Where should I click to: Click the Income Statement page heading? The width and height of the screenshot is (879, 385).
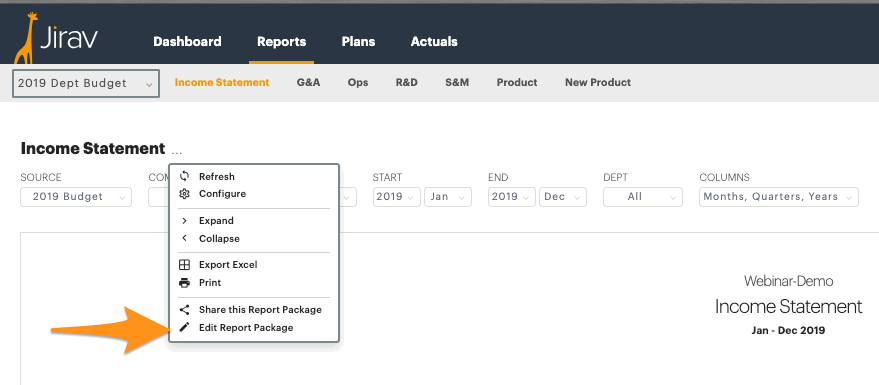pos(92,149)
